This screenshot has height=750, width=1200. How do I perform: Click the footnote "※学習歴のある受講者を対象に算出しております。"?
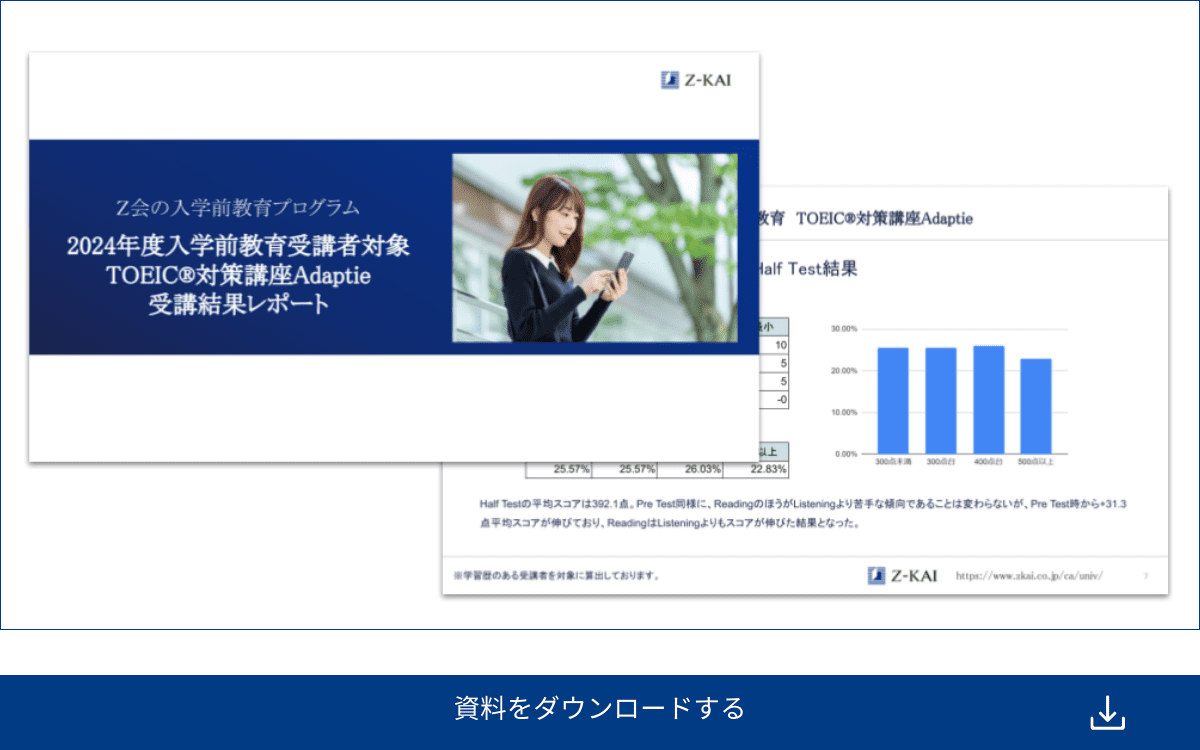[556, 576]
